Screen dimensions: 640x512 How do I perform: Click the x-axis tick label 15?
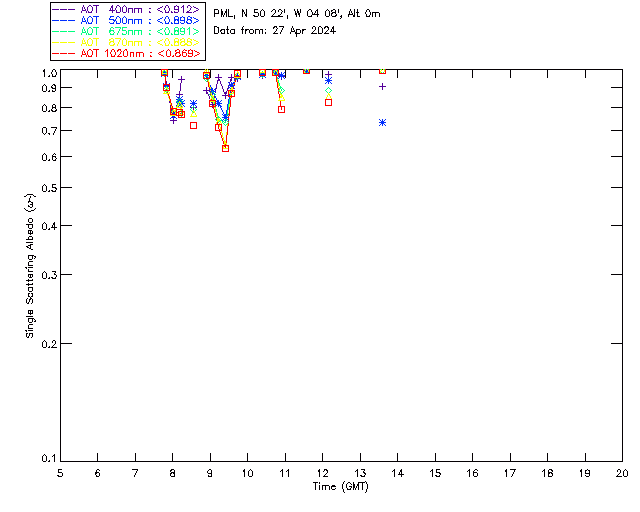435,473
